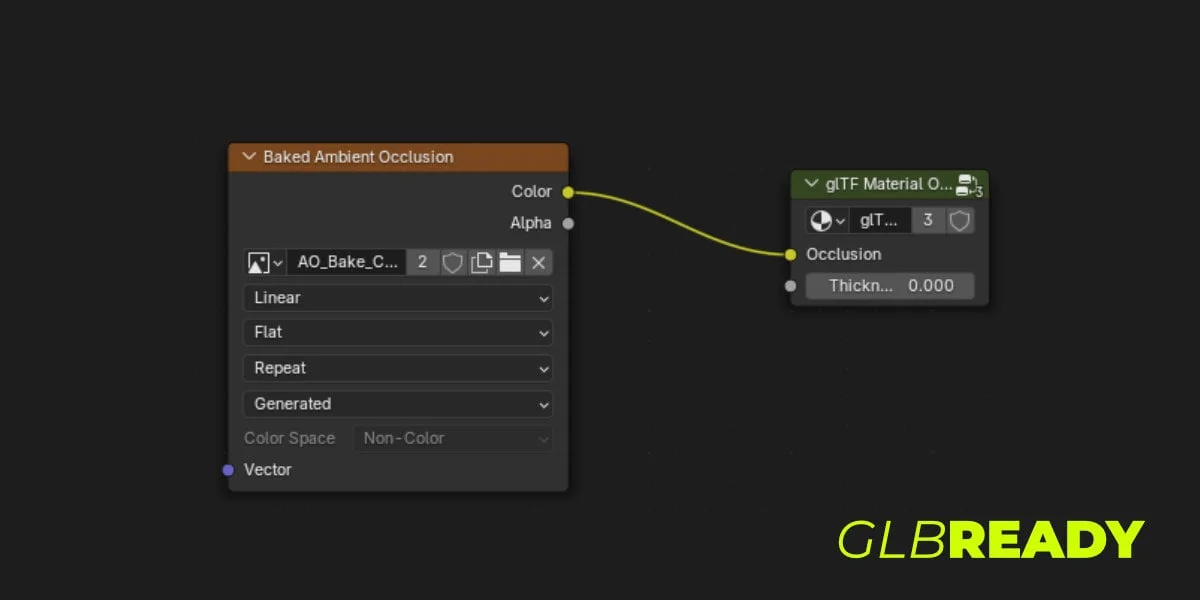This screenshot has width=1200, height=600.
Task: Click the glTF group user count 3
Action: point(928,220)
